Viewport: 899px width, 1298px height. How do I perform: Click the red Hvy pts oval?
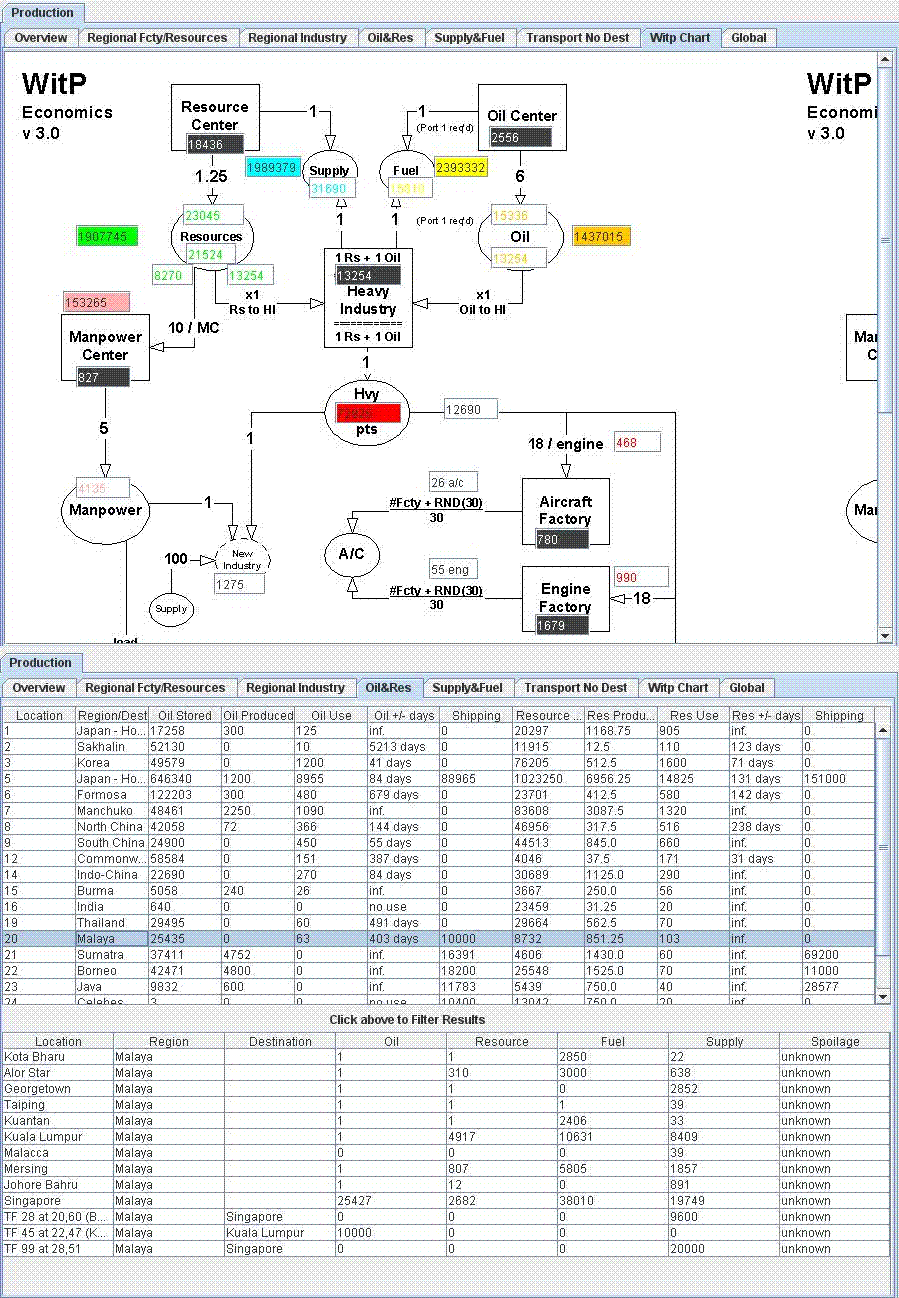tap(367, 412)
